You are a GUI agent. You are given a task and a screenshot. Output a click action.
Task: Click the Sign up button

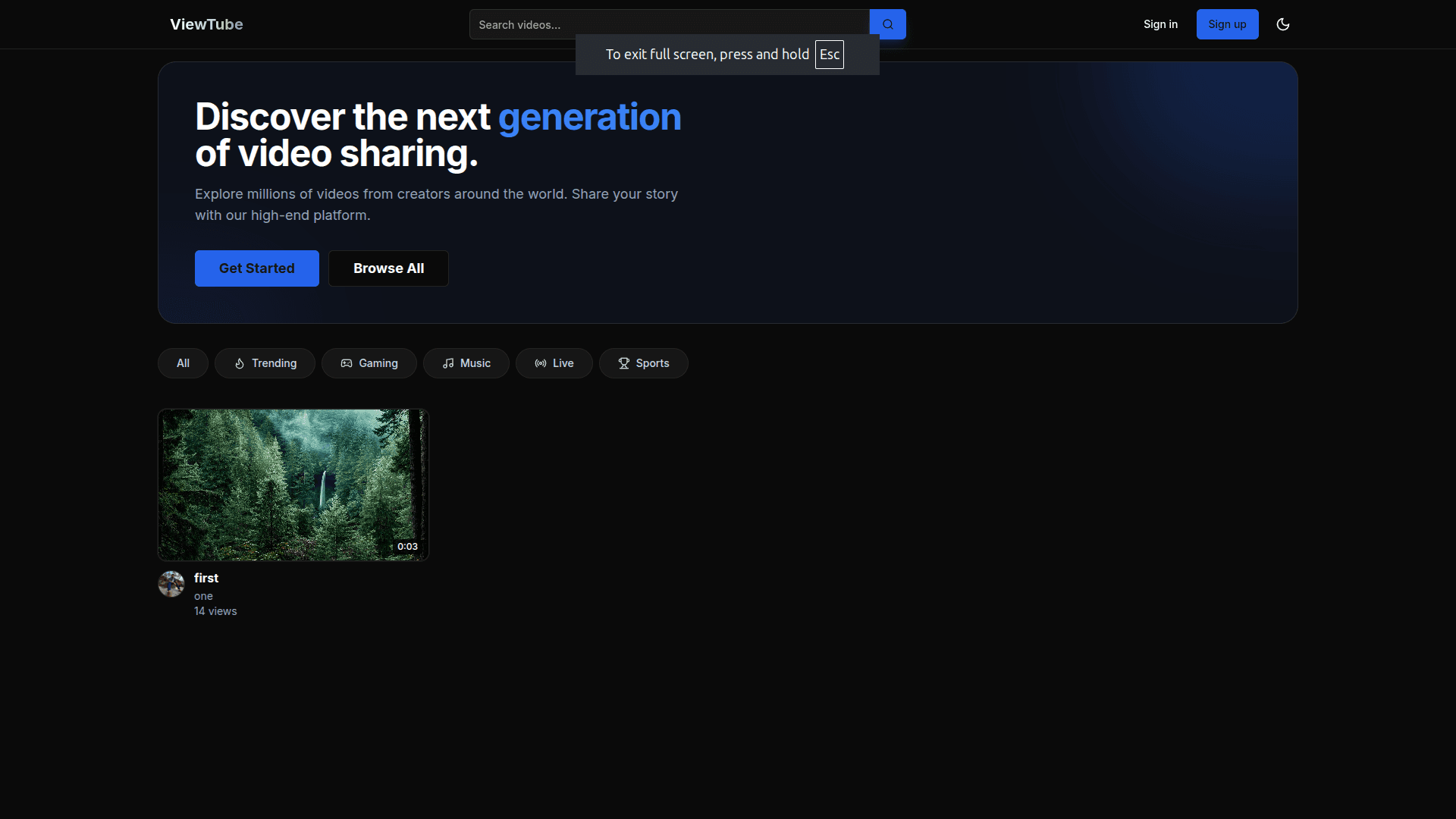tap(1227, 24)
